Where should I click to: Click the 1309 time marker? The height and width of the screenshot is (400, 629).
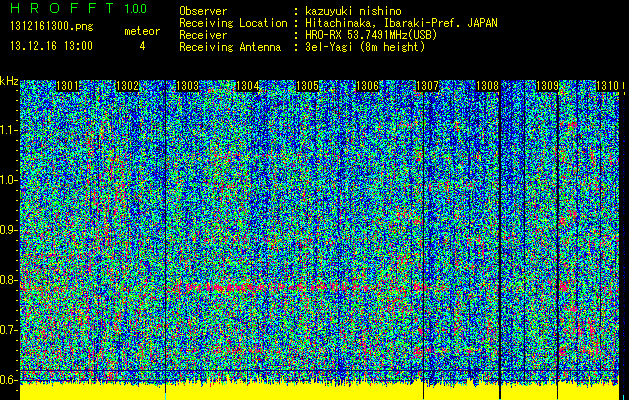548,87
